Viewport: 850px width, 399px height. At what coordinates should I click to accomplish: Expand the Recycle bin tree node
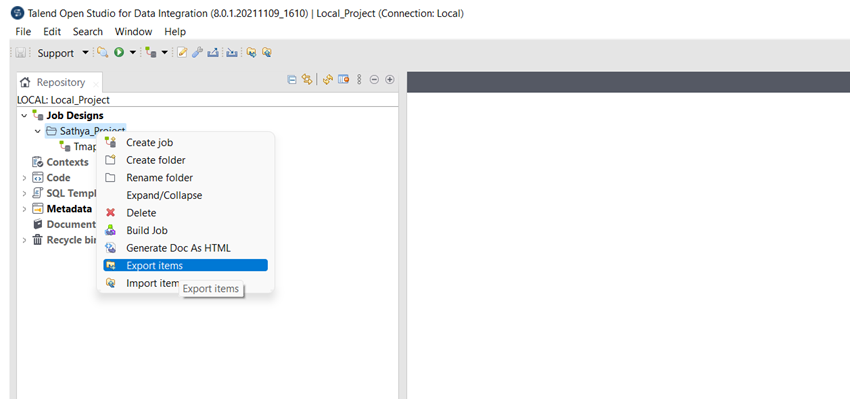24,240
